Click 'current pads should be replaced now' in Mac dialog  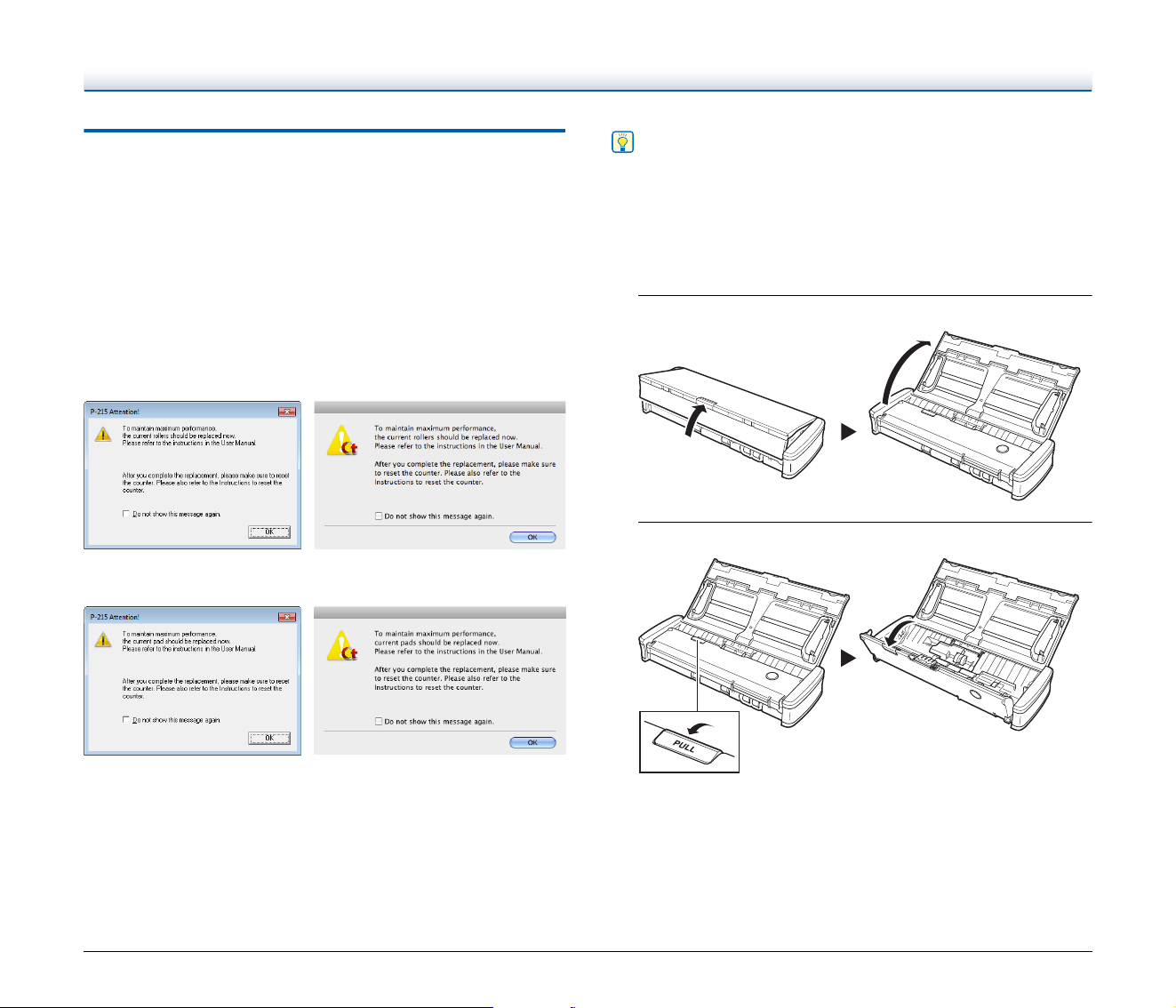point(436,643)
